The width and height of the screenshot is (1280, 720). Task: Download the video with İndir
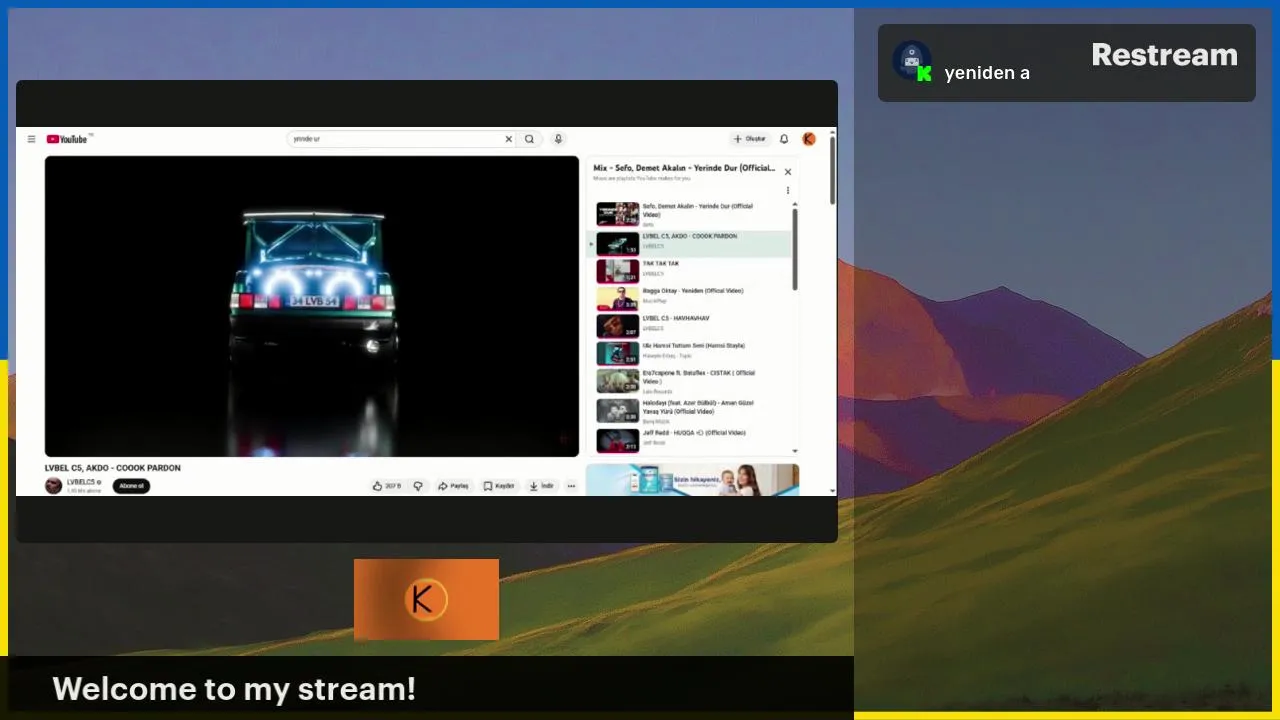[541, 486]
